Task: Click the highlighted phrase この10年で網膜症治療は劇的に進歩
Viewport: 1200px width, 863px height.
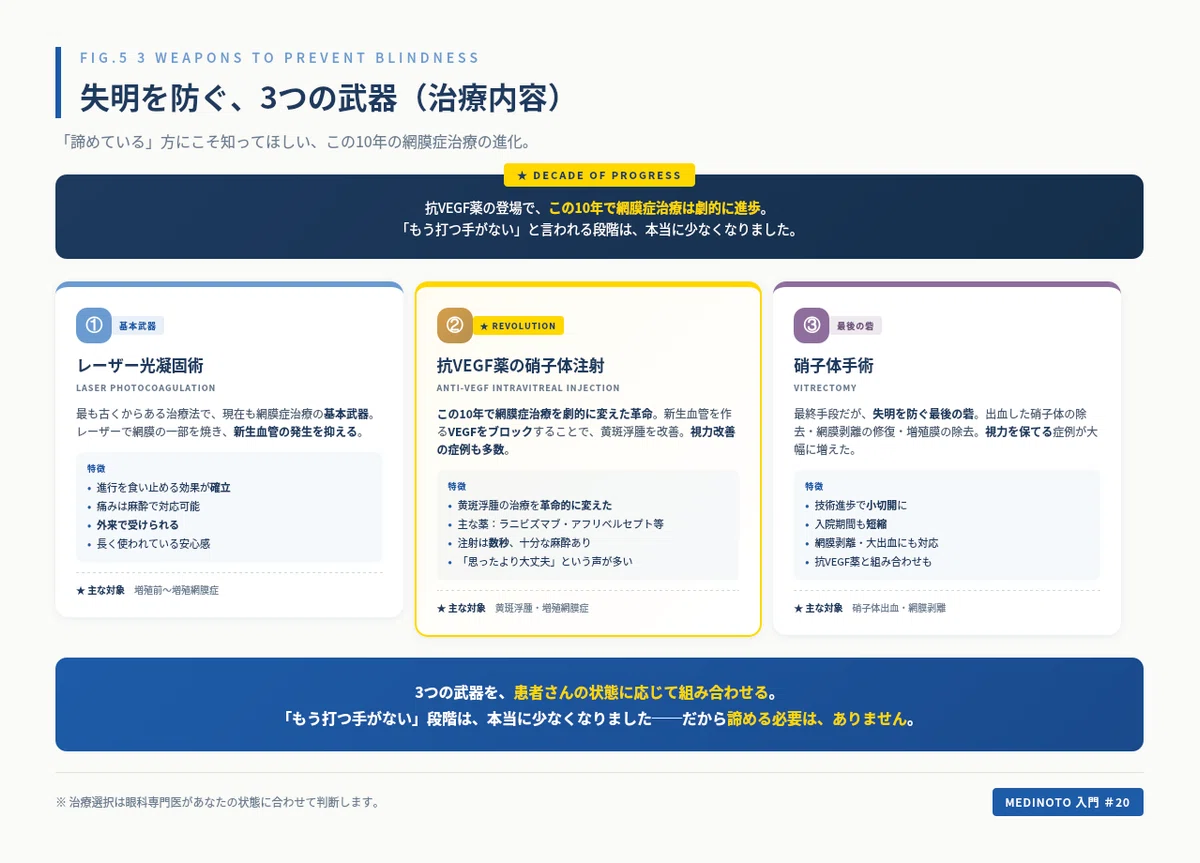Action: click(x=655, y=209)
